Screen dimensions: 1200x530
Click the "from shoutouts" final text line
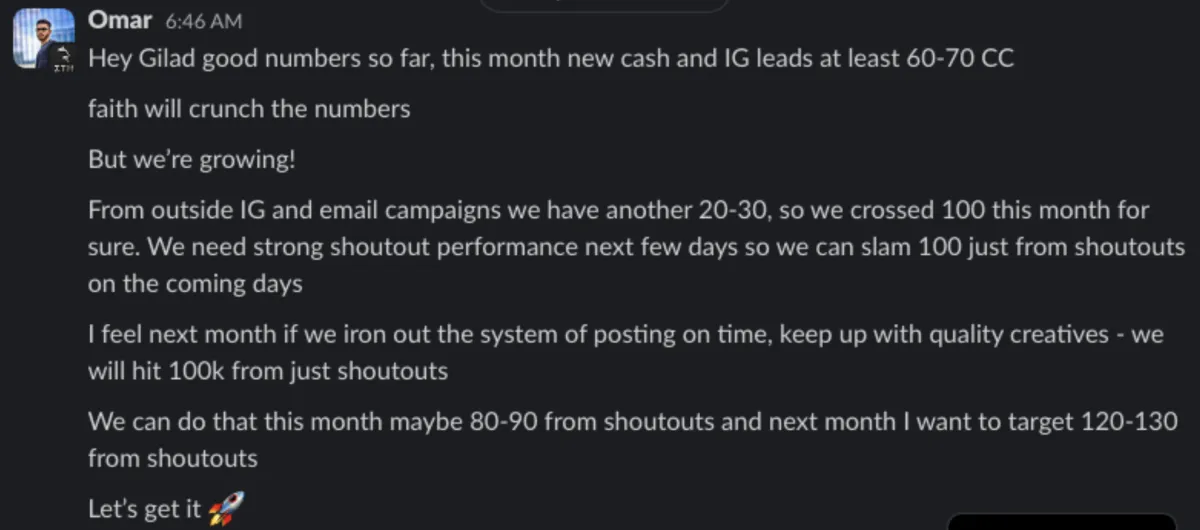[x=172, y=459]
